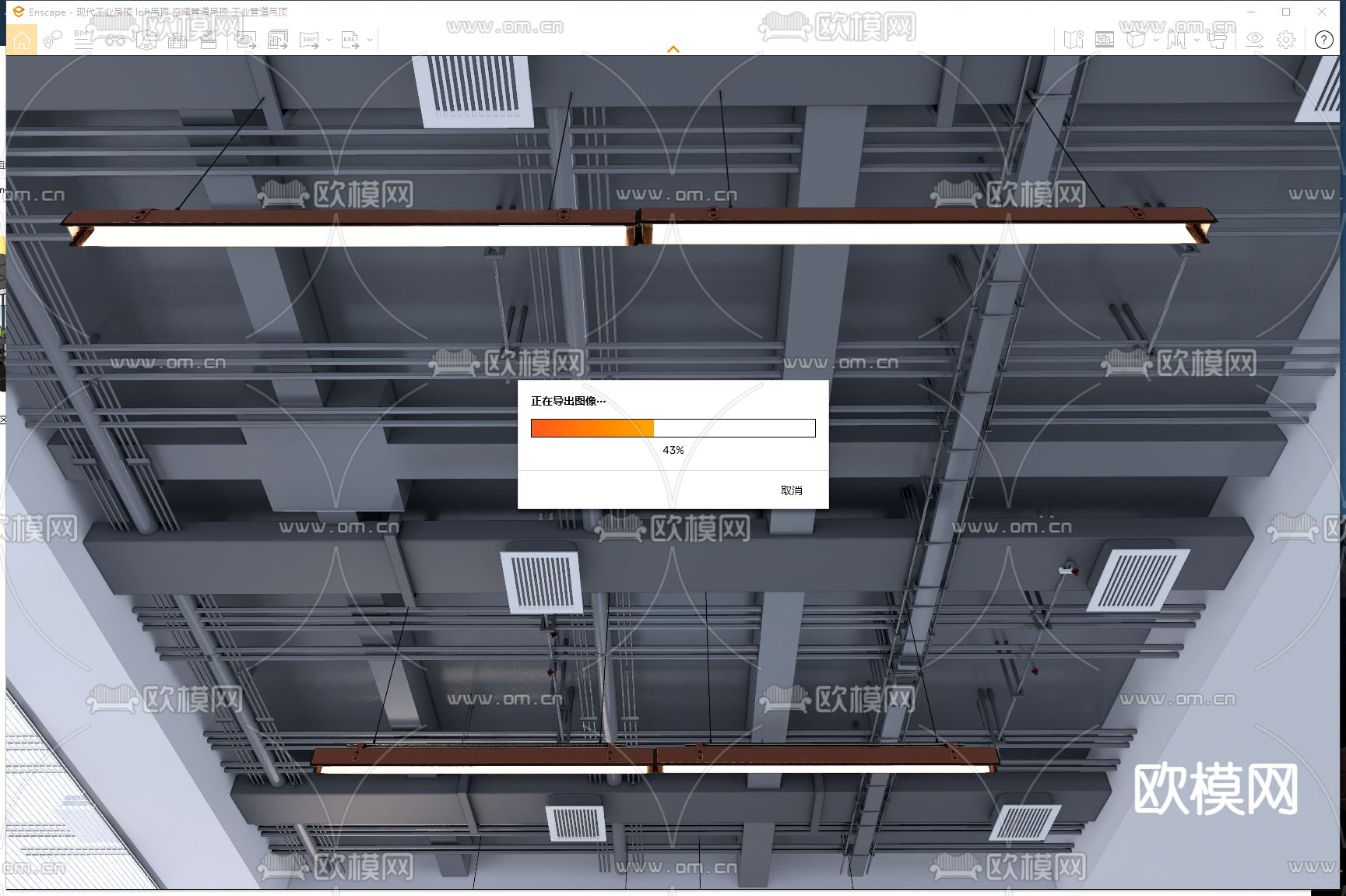The width and height of the screenshot is (1346, 896).
Task: Expand the navigation mode dropdown arrow
Action: (1197, 40)
